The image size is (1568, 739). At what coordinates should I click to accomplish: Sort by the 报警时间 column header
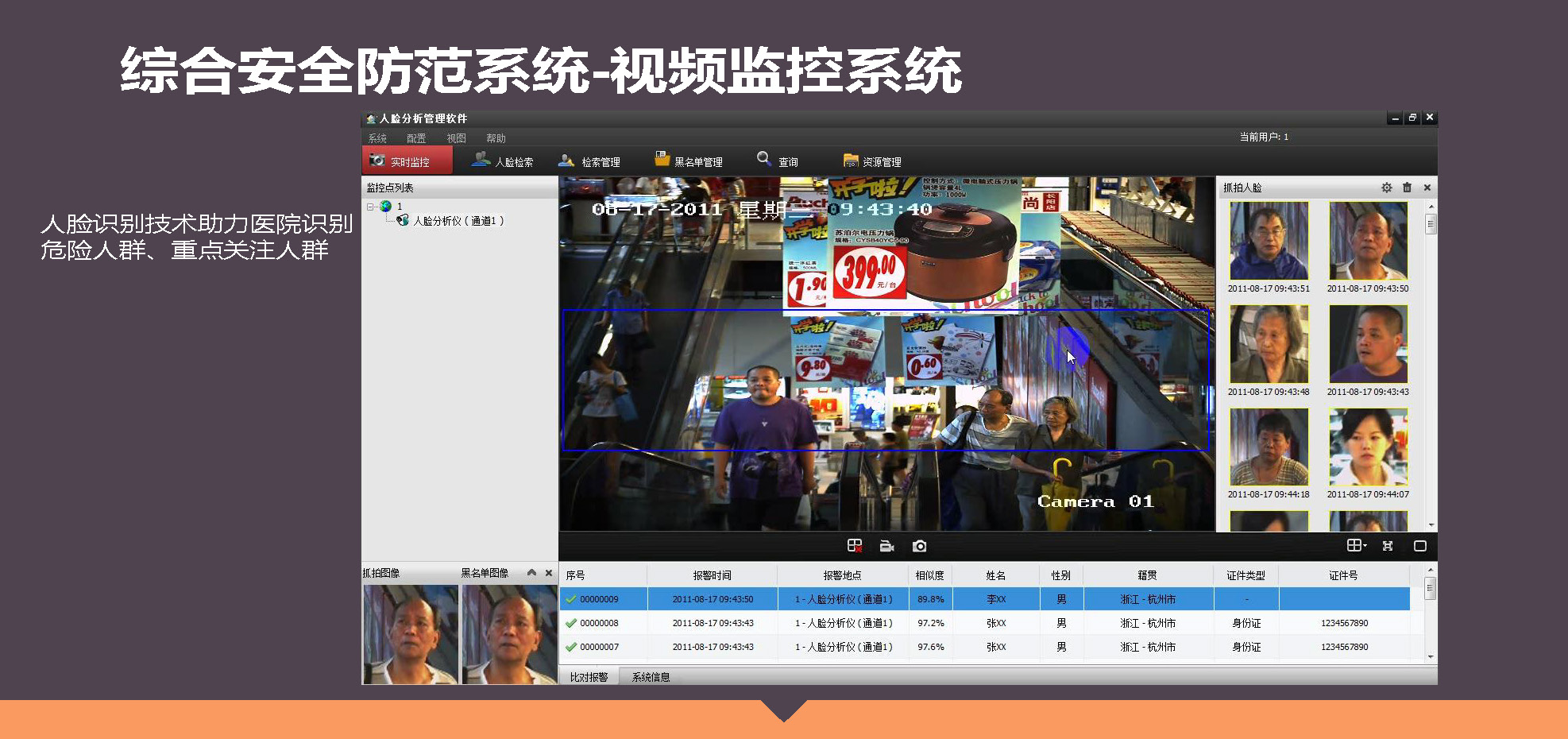tap(712, 575)
